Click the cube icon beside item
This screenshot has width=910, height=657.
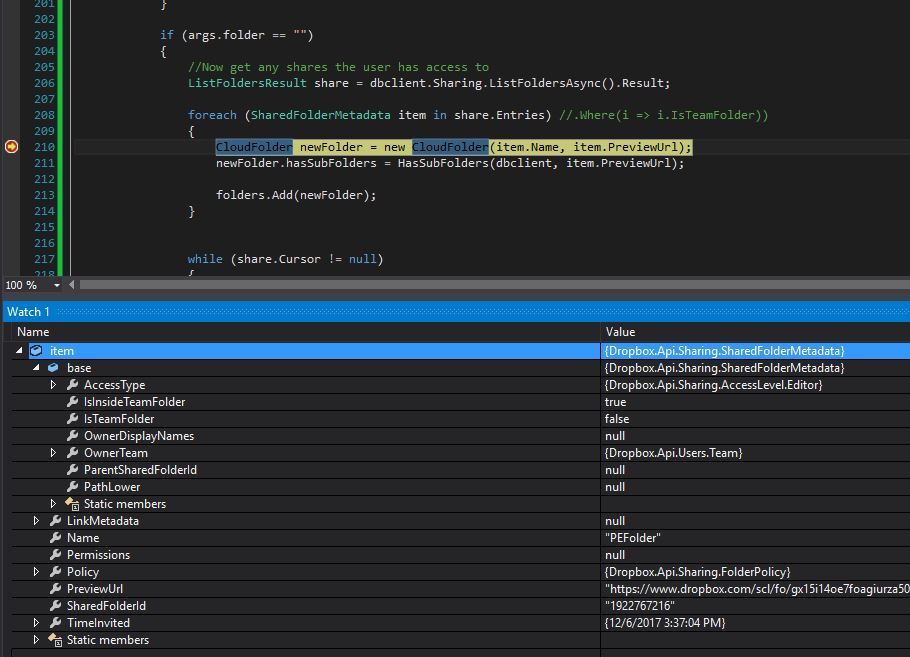coord(37,351)
